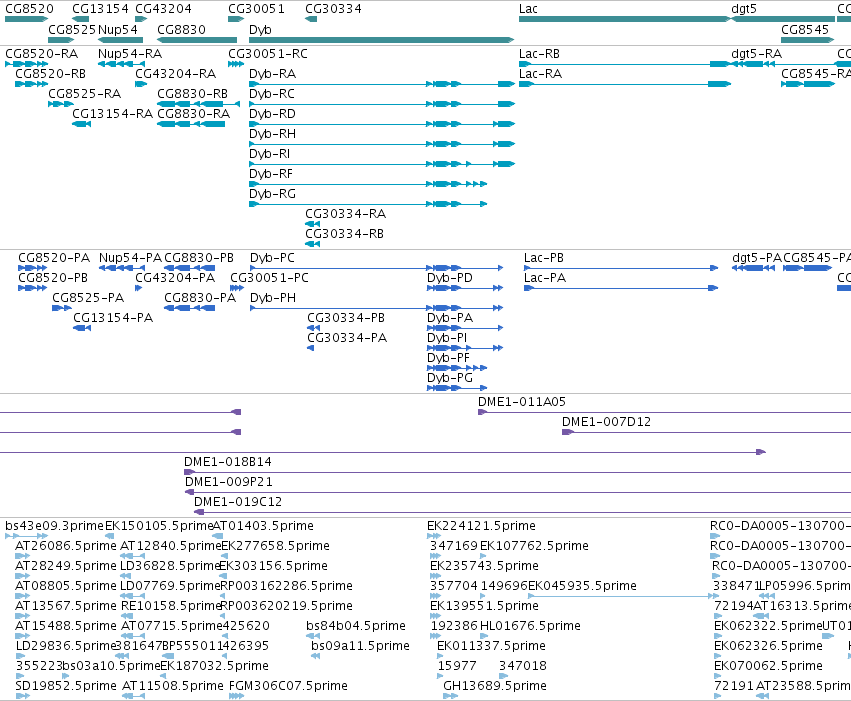Click the Nup54 gene label
The image size is (851, 701).
(118, 30)
